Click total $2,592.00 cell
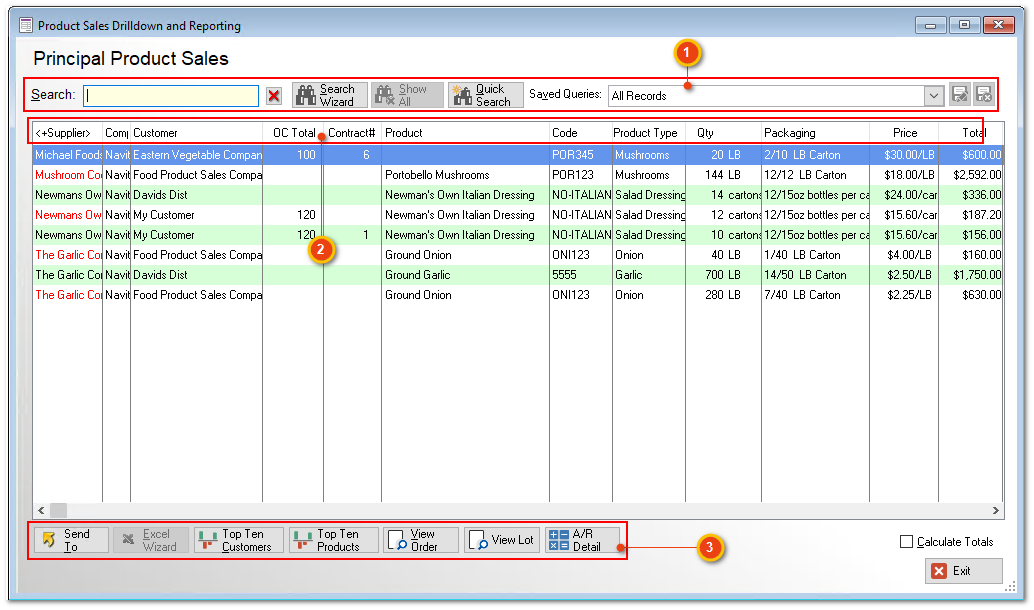The height and width of the screenshot is (610, 1034). coord(971,175)
